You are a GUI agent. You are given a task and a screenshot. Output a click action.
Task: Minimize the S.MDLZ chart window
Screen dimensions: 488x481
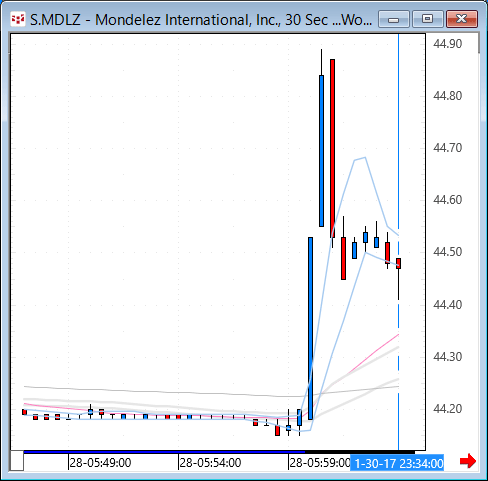click(394, 19)
